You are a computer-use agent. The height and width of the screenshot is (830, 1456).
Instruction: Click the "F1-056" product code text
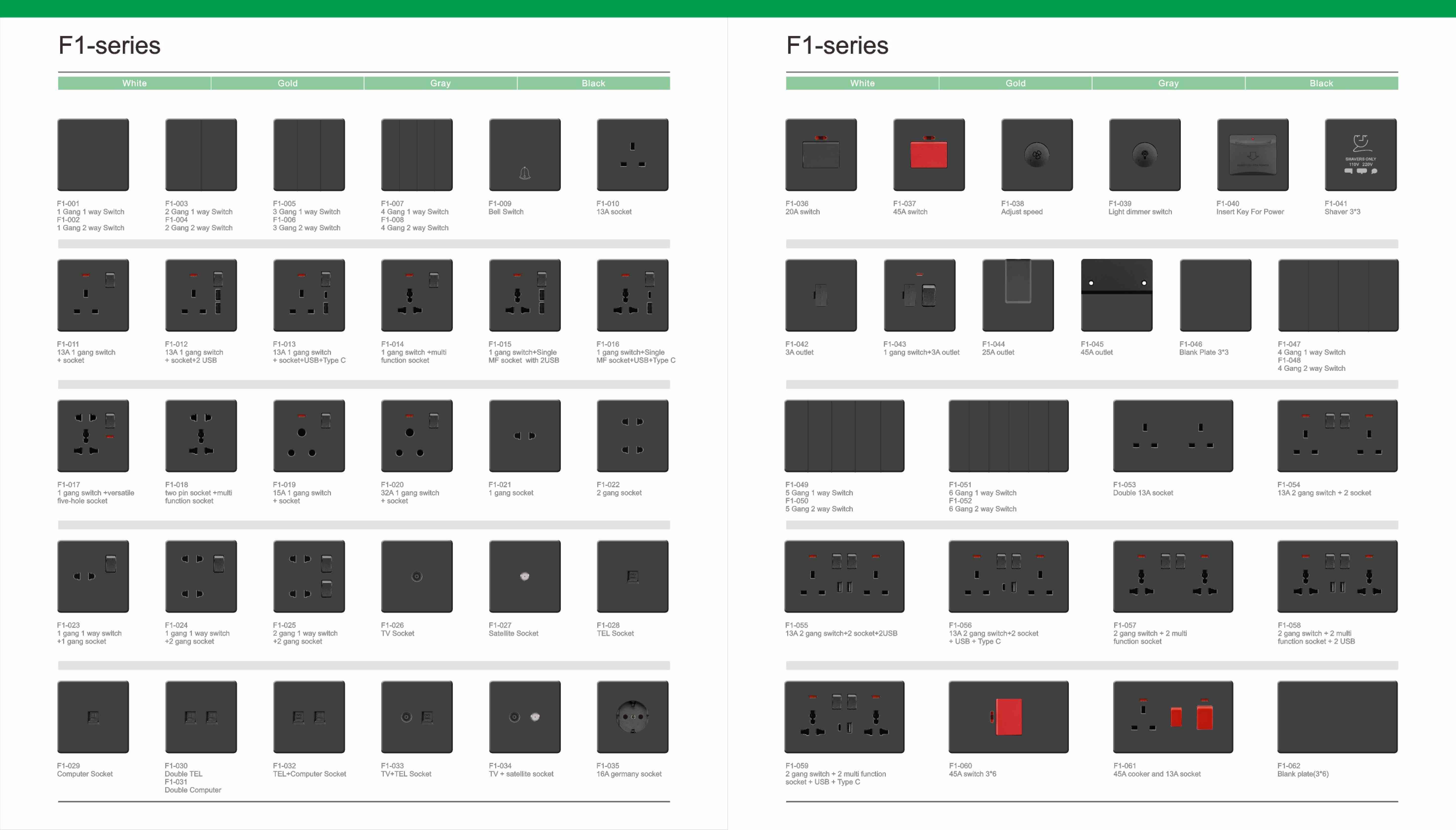pos(961,625)
